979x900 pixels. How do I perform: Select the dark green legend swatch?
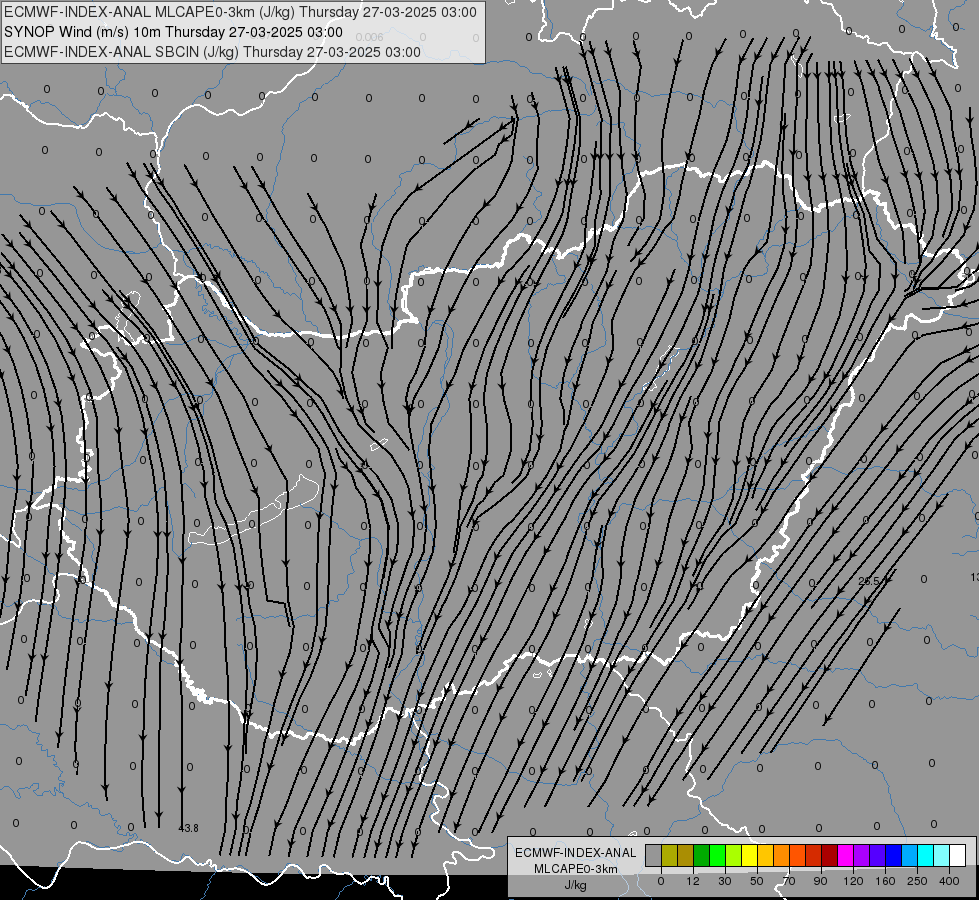point(702,855)
